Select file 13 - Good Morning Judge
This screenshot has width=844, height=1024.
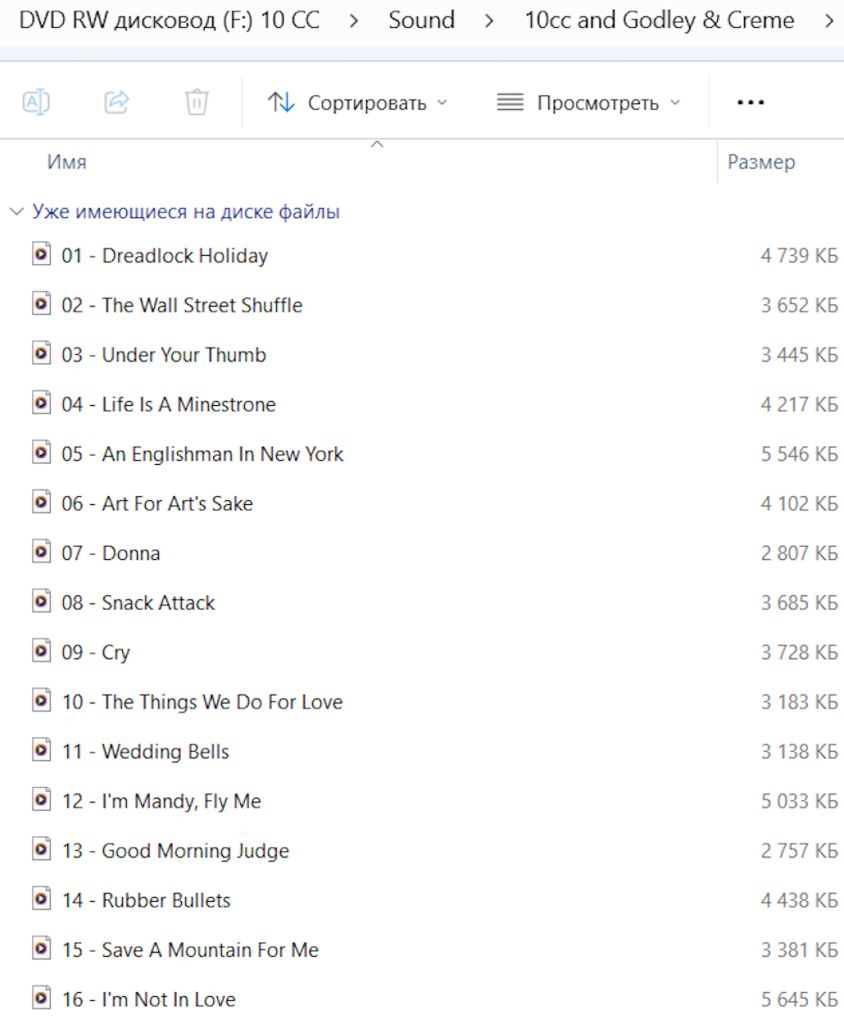tap(175, 850)
